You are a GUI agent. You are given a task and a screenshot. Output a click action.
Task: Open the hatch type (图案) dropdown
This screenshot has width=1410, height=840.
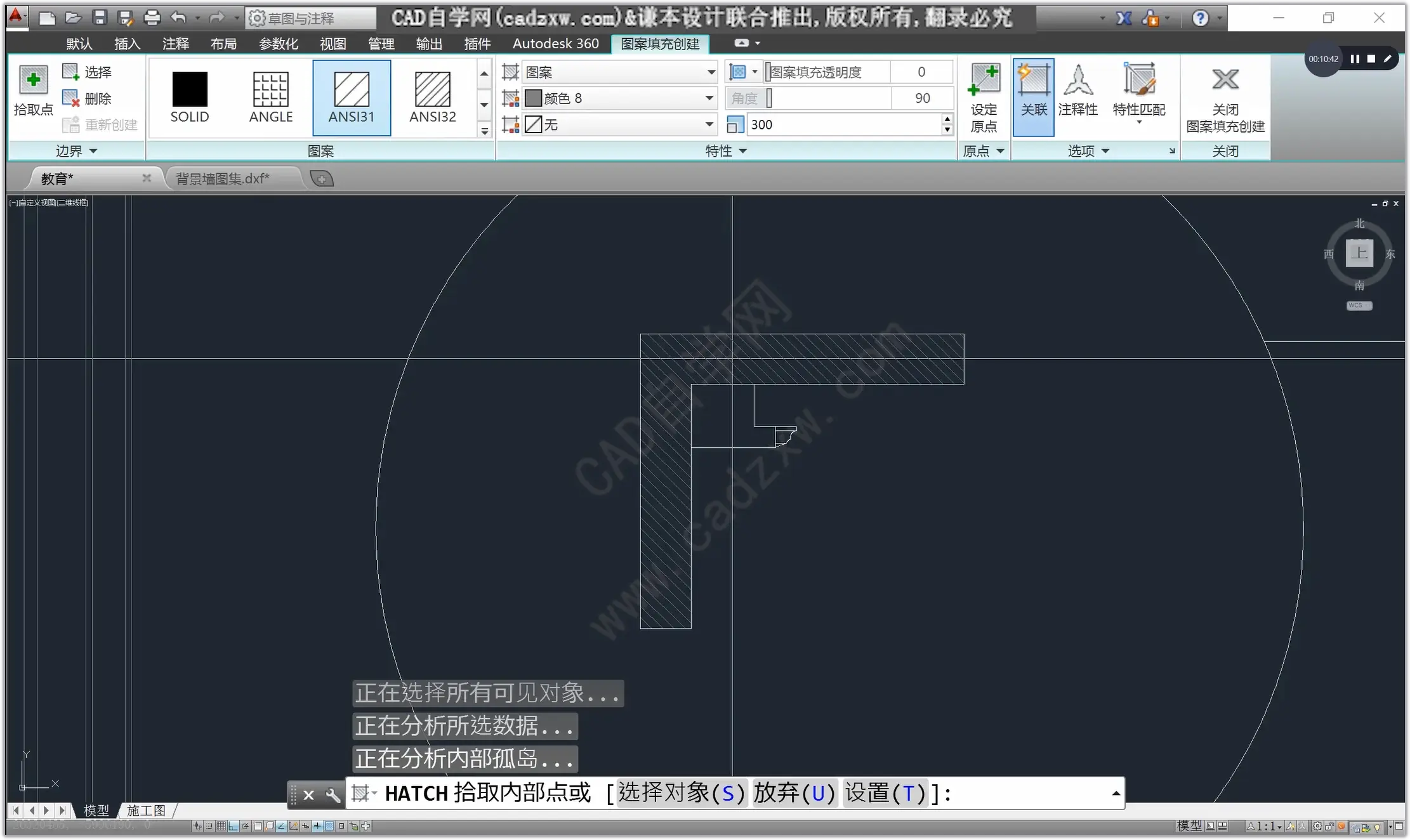[711, 72]
